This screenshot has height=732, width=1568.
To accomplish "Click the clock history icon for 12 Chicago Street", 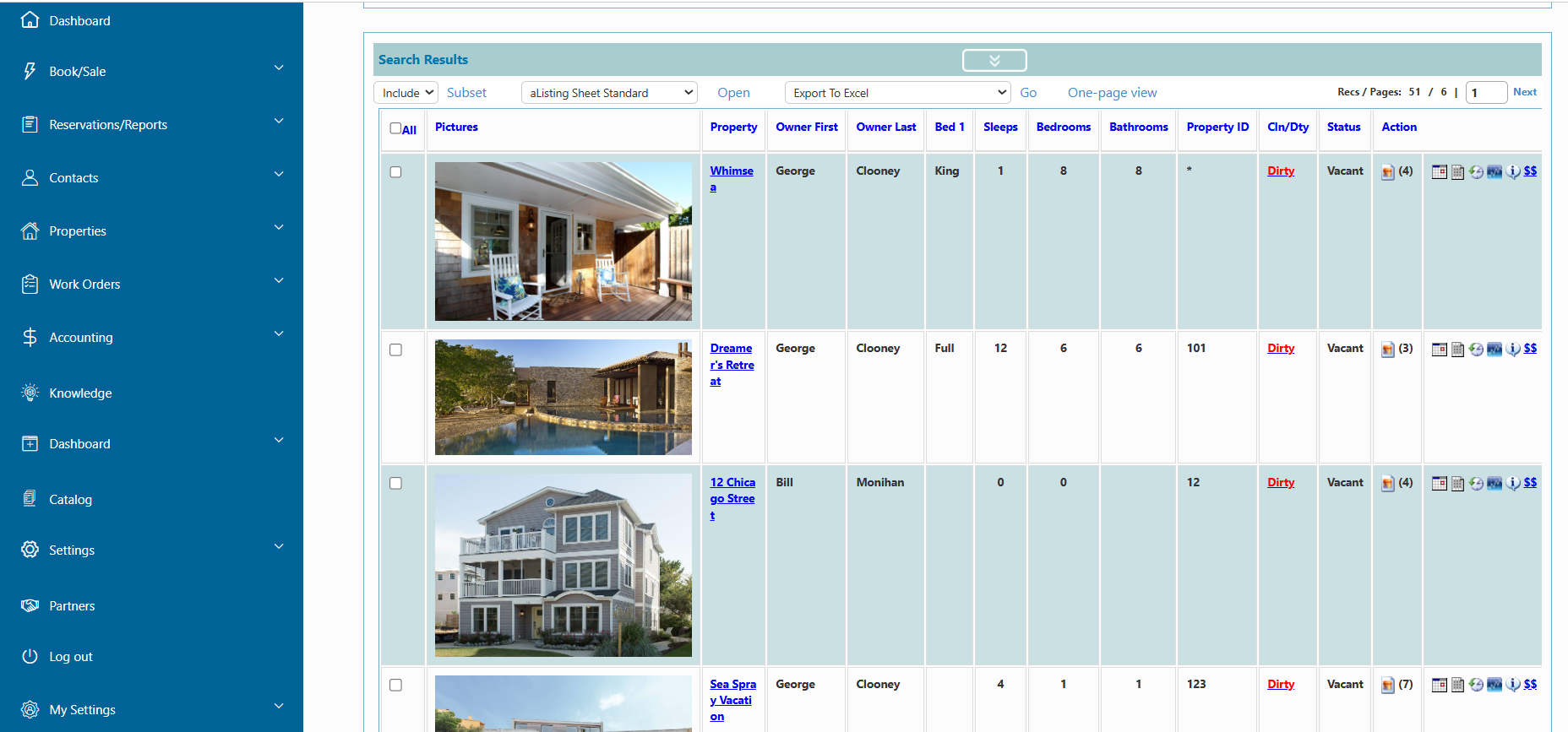I will (x=1476, y=484).
